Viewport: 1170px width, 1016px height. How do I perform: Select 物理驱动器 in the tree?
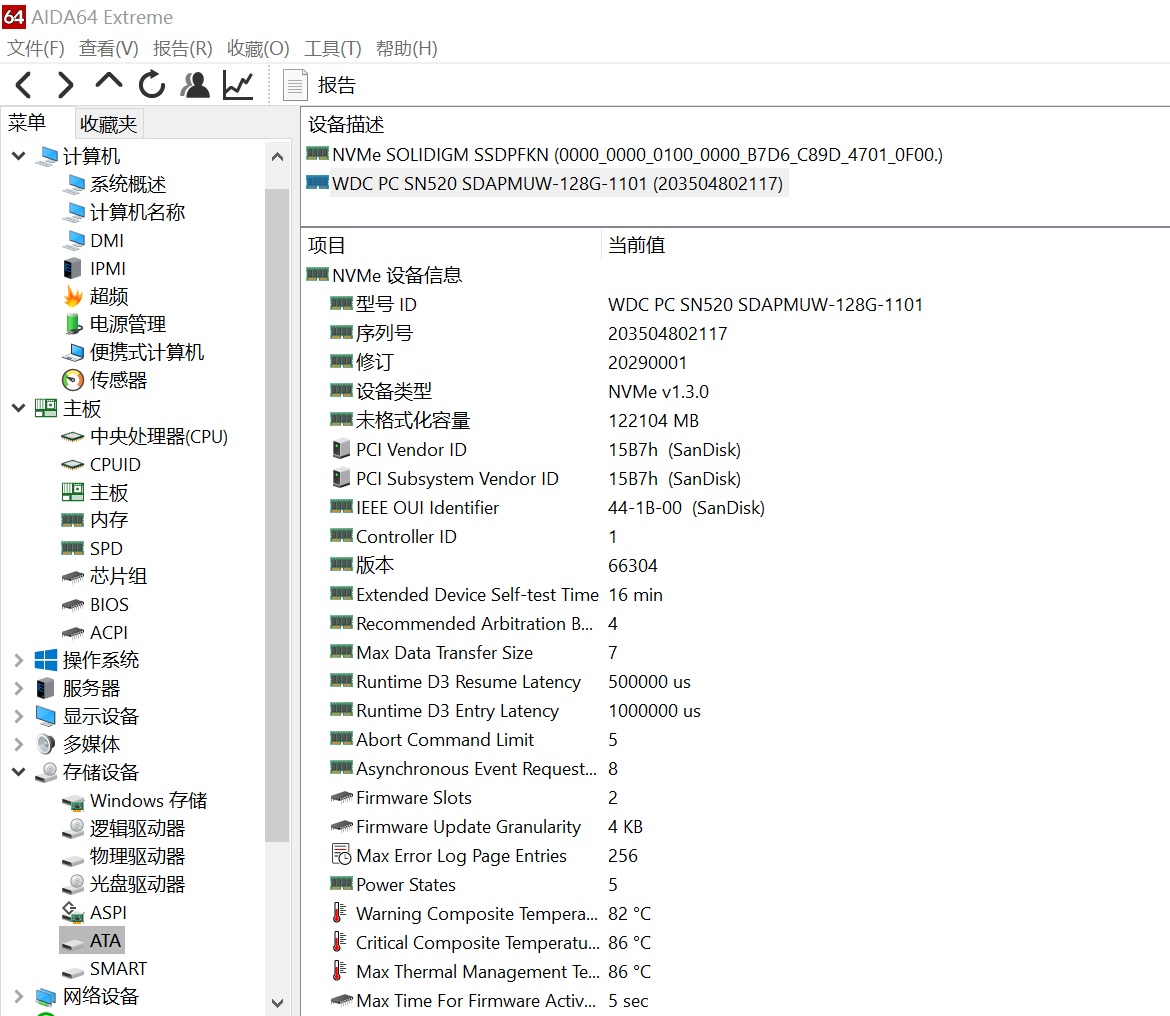[137, 856]
